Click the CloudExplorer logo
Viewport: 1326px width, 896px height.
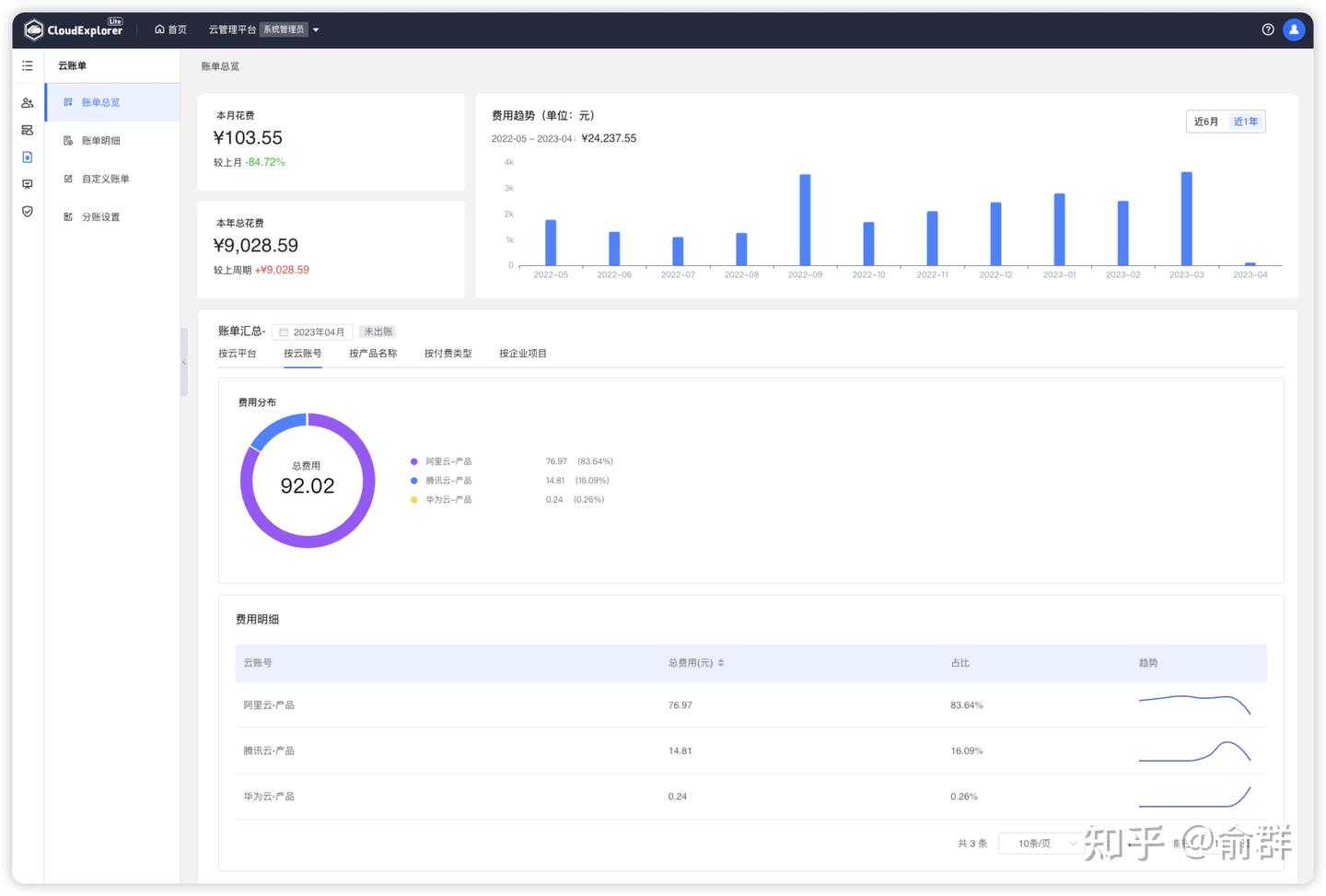coord(74,29)
